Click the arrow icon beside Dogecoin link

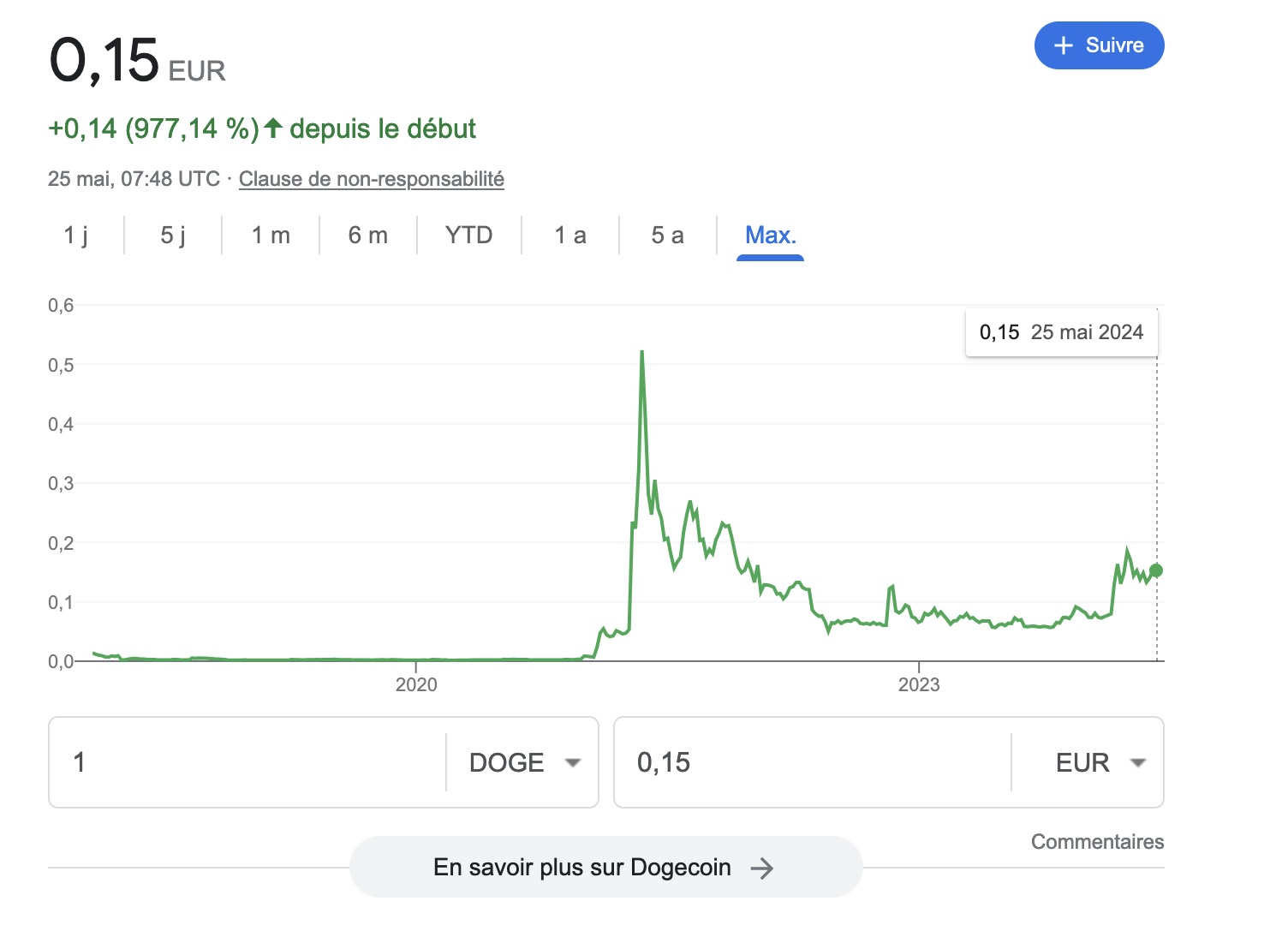pyautogui.click(x=761, y=868)
